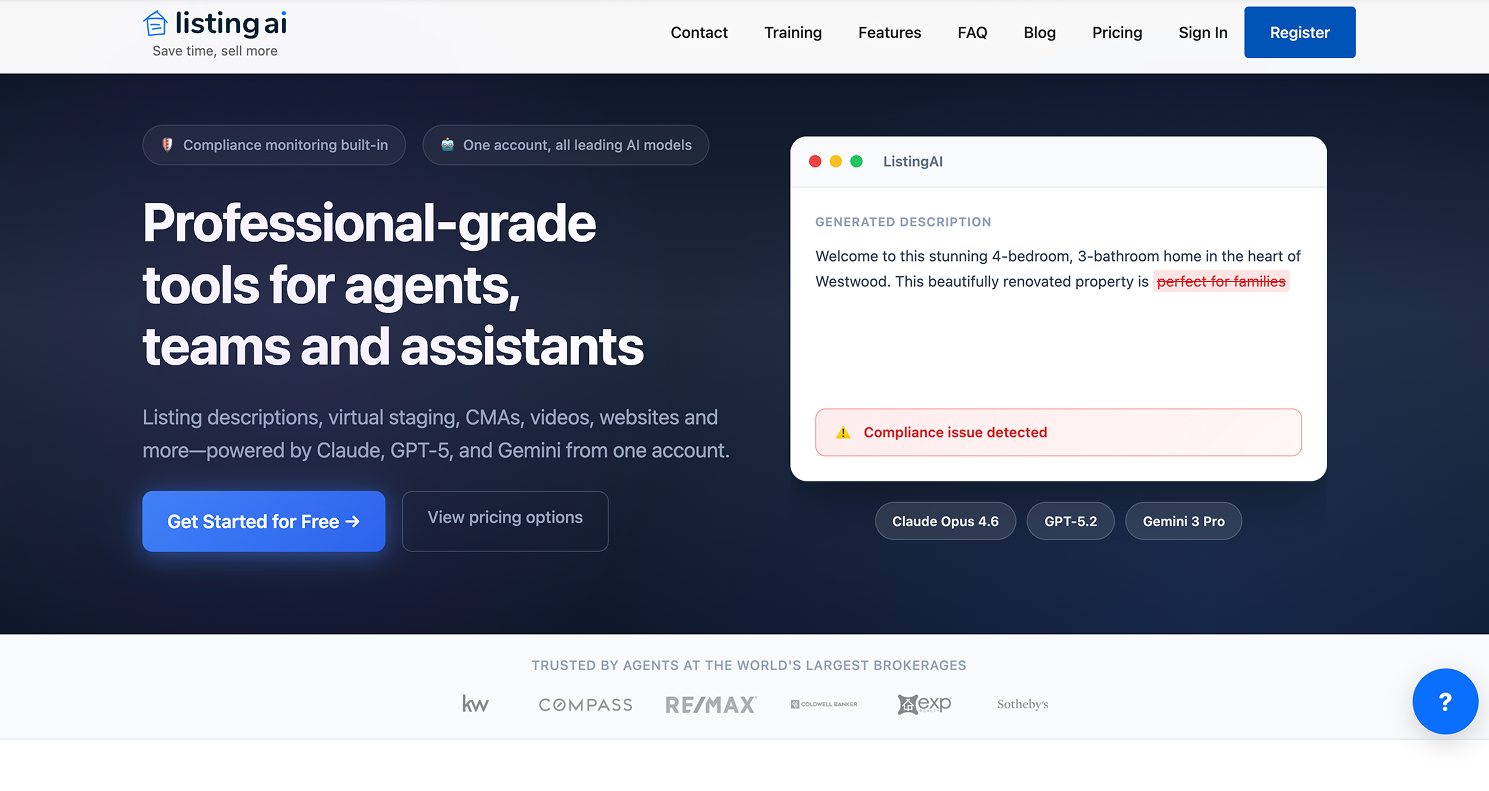Click the ListingAI house logo icon
The height and width of the screenshot is (791, 1489).
(x=155, y=22)
